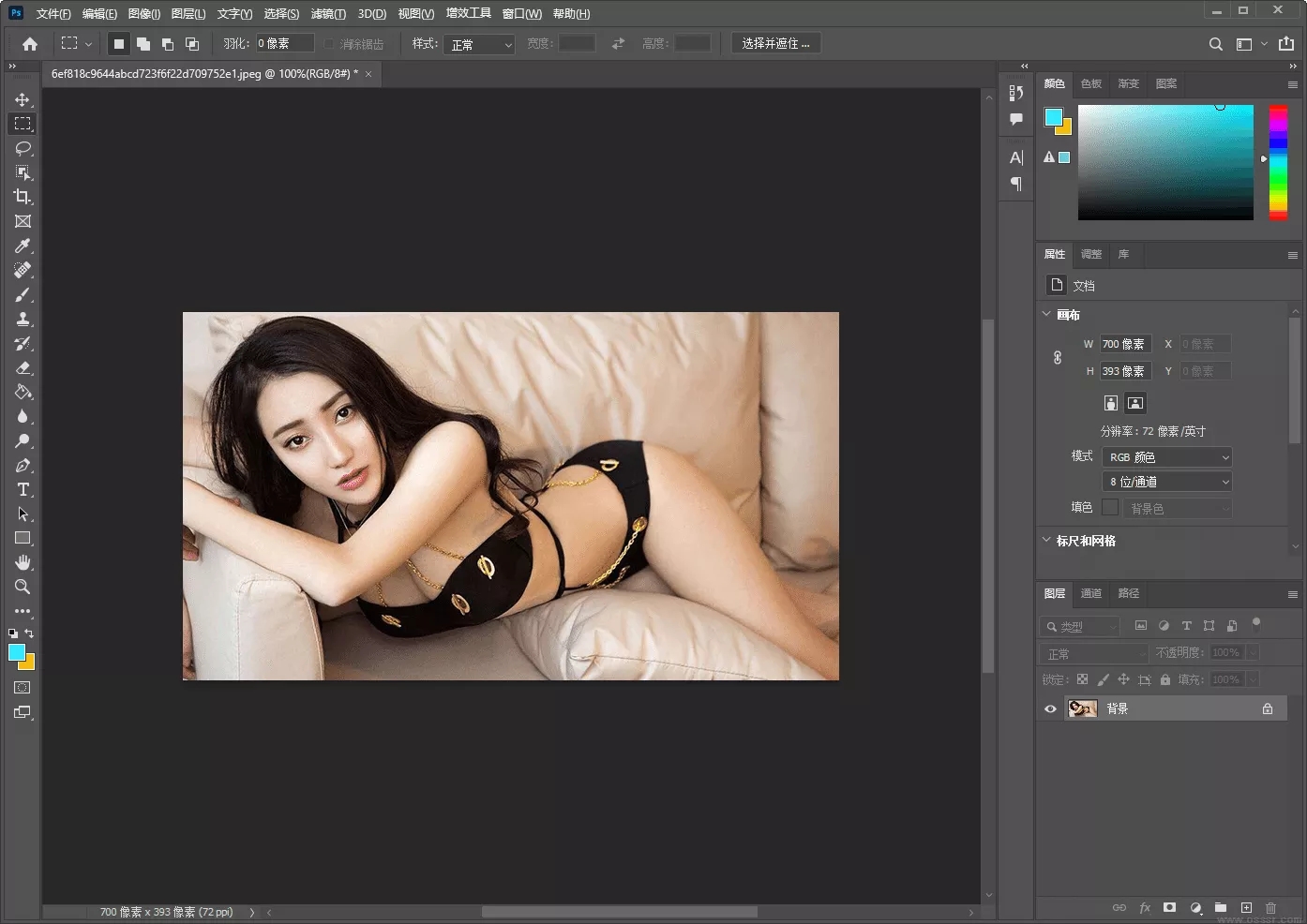Hide the 背景 layer with eye icon
Screen dimensions: 1307x924
(1050, 708)
